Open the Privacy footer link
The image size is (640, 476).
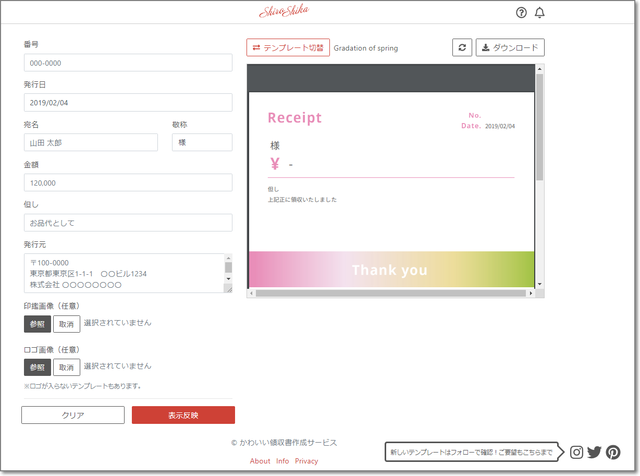307,461
